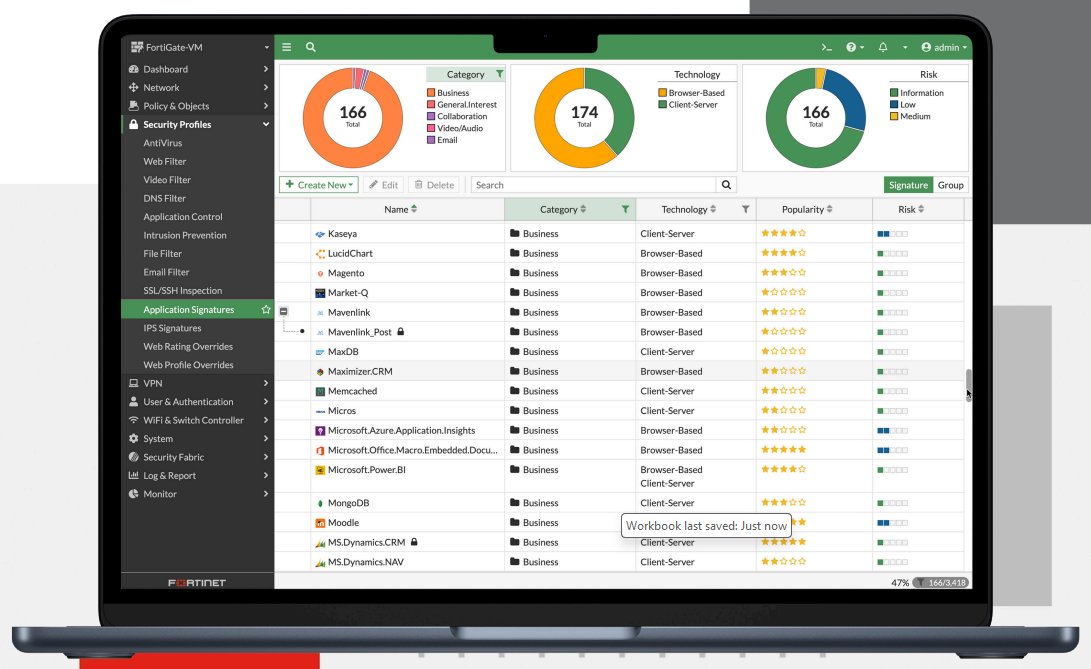Sort table by Risk column arrows
The width and height of the screenshot is (1091, 669).
coord(921,209)
